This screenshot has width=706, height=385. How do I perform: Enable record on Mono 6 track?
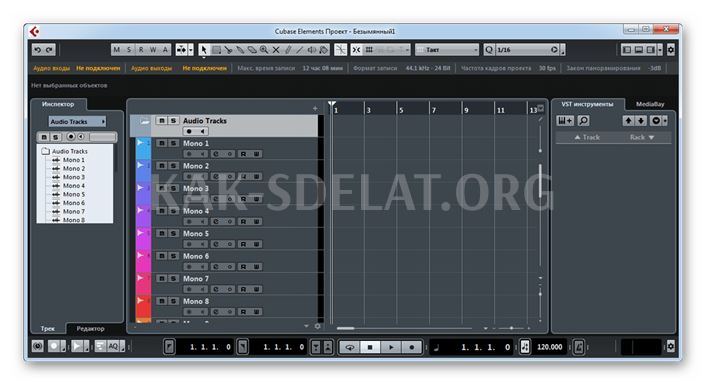190,267
